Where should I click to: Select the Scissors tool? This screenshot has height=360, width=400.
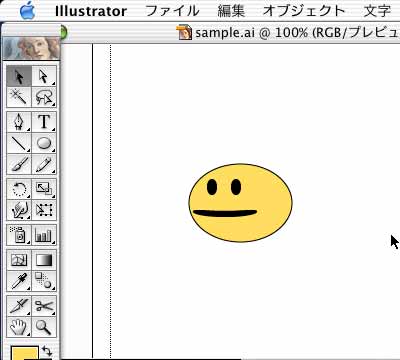[44, 306]
